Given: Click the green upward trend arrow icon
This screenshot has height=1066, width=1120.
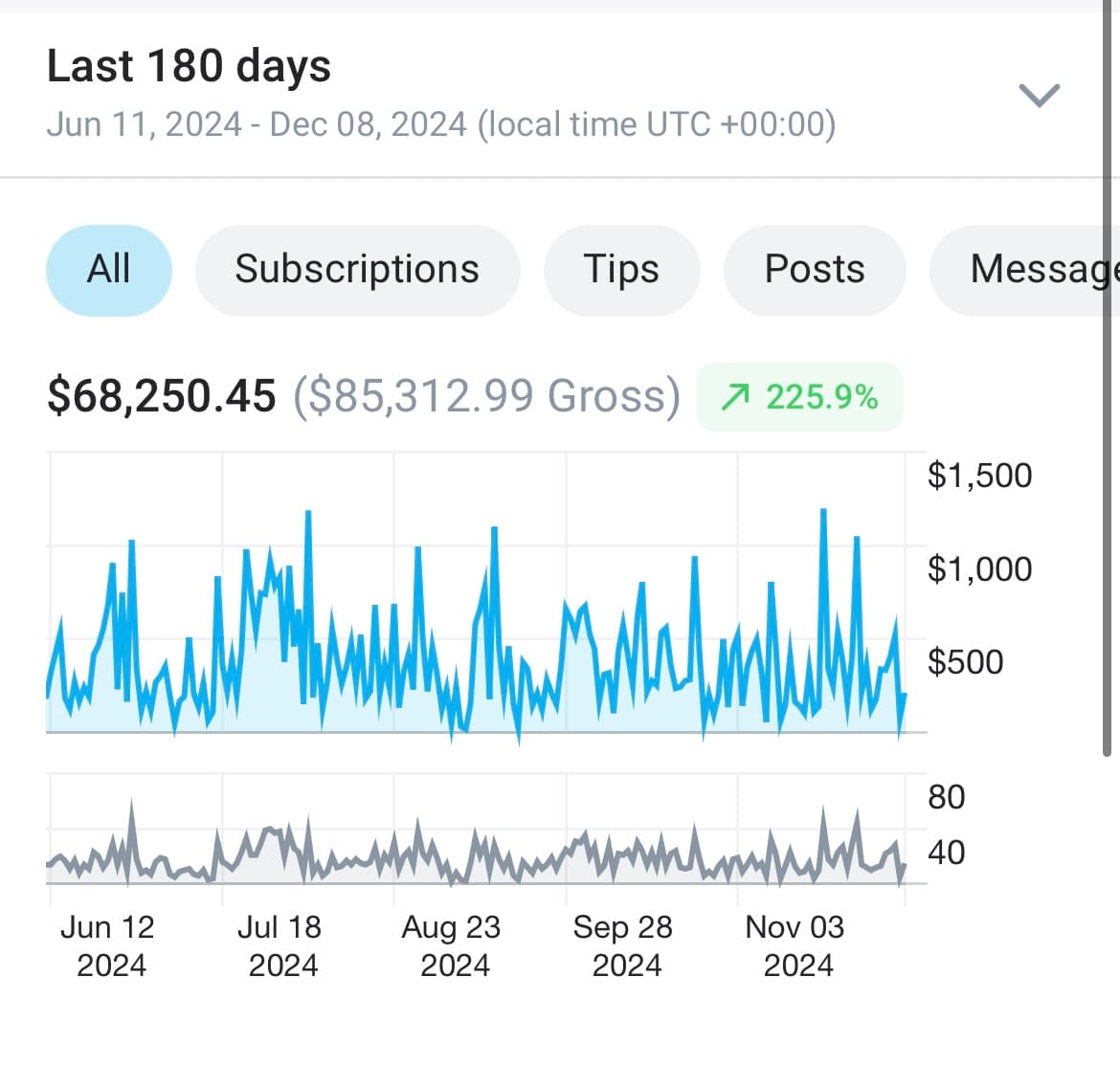Looking at the screenshot, I should (737, 396).
